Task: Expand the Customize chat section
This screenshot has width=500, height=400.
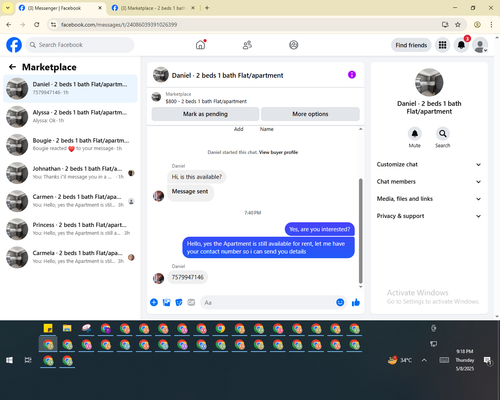Action: coord(429,164)
